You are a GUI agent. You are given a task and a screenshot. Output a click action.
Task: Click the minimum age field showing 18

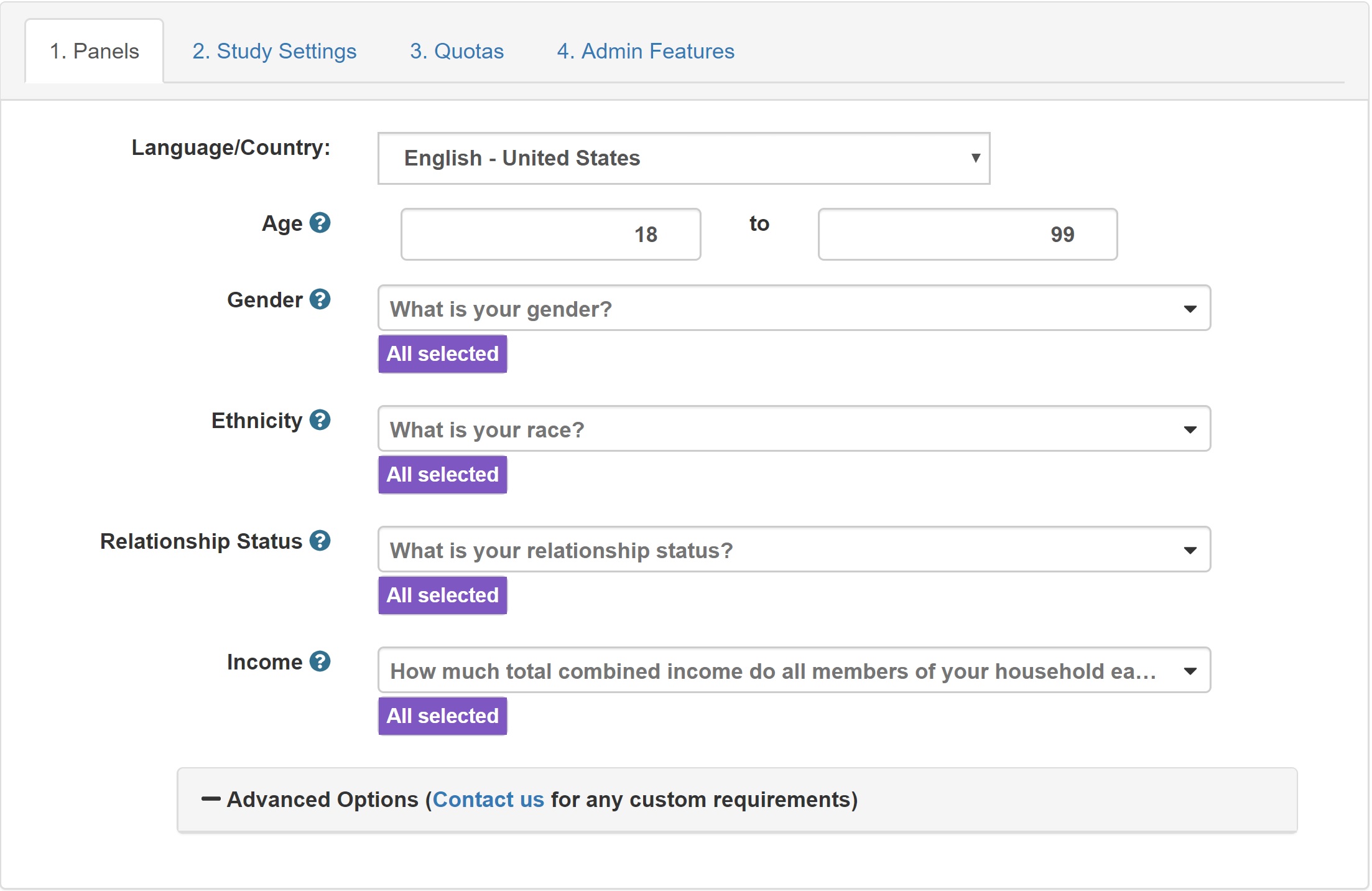(x=550, y=234)
